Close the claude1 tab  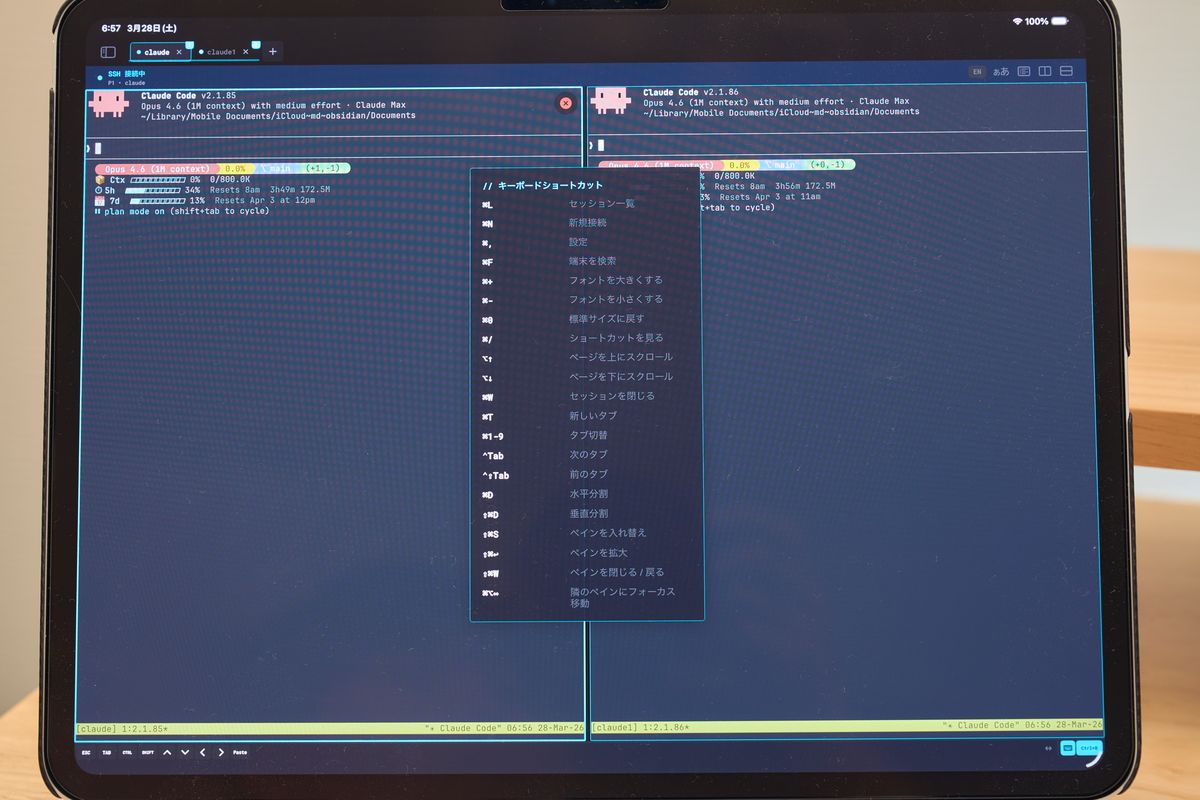[x=246, y=52]
